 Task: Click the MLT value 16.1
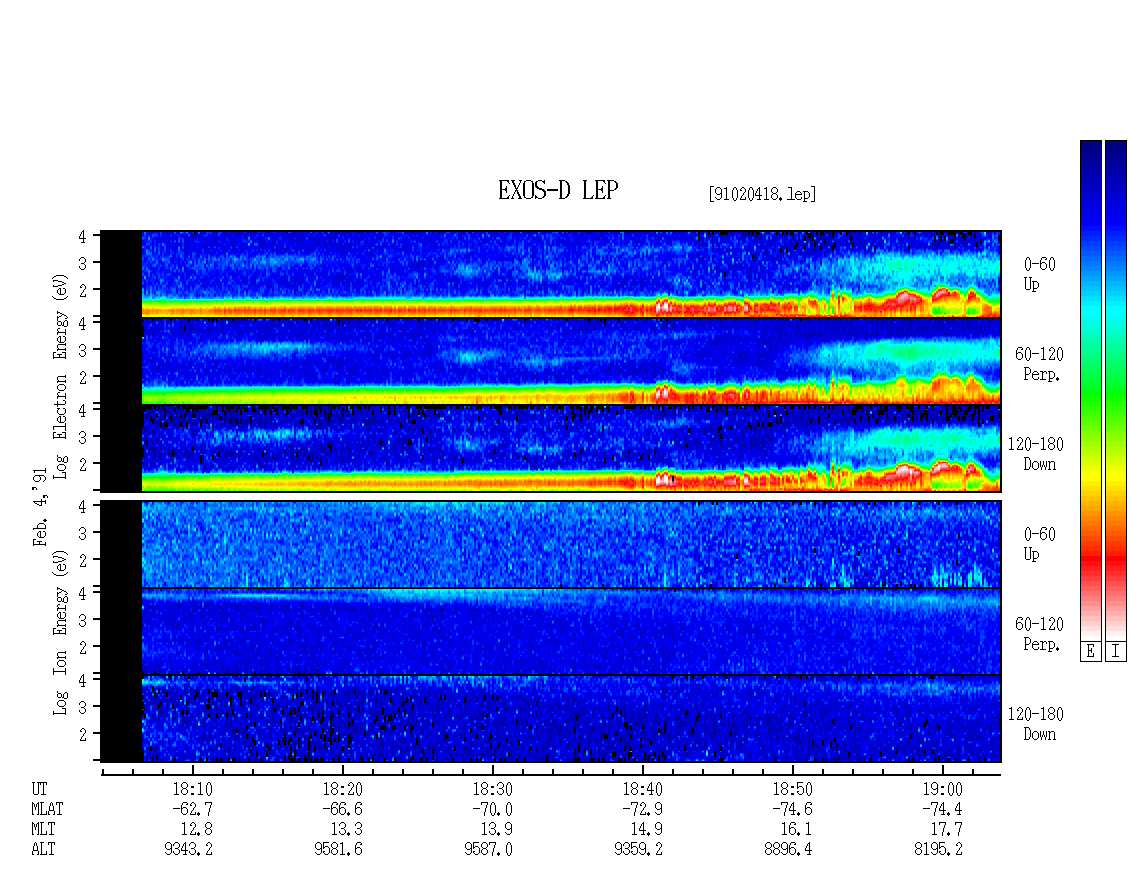click(797, 830)
